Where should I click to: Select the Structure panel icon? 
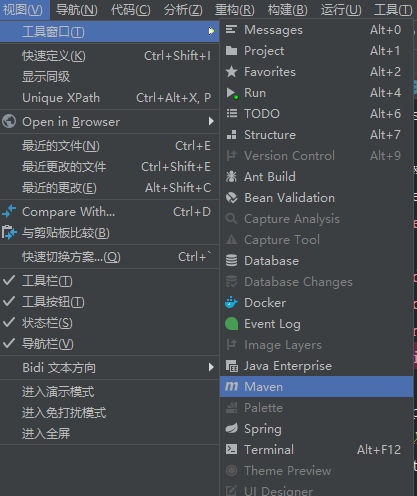click(x=231, y=135)
